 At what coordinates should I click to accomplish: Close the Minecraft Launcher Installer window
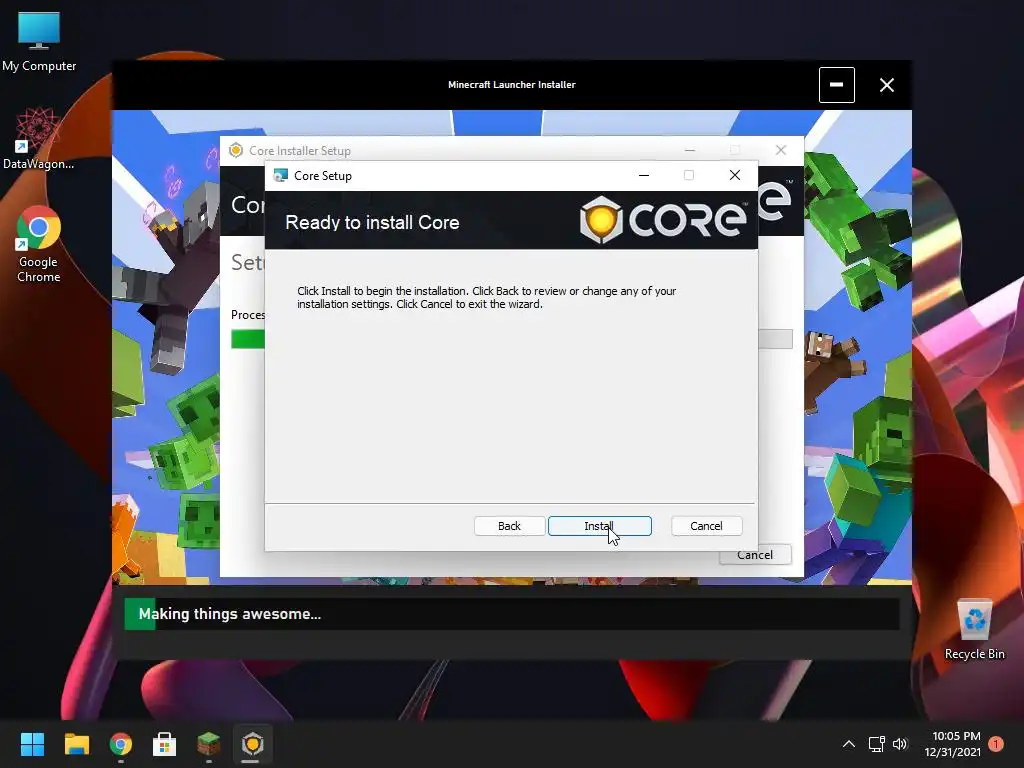pyautogui.click(x=886, y=85)
